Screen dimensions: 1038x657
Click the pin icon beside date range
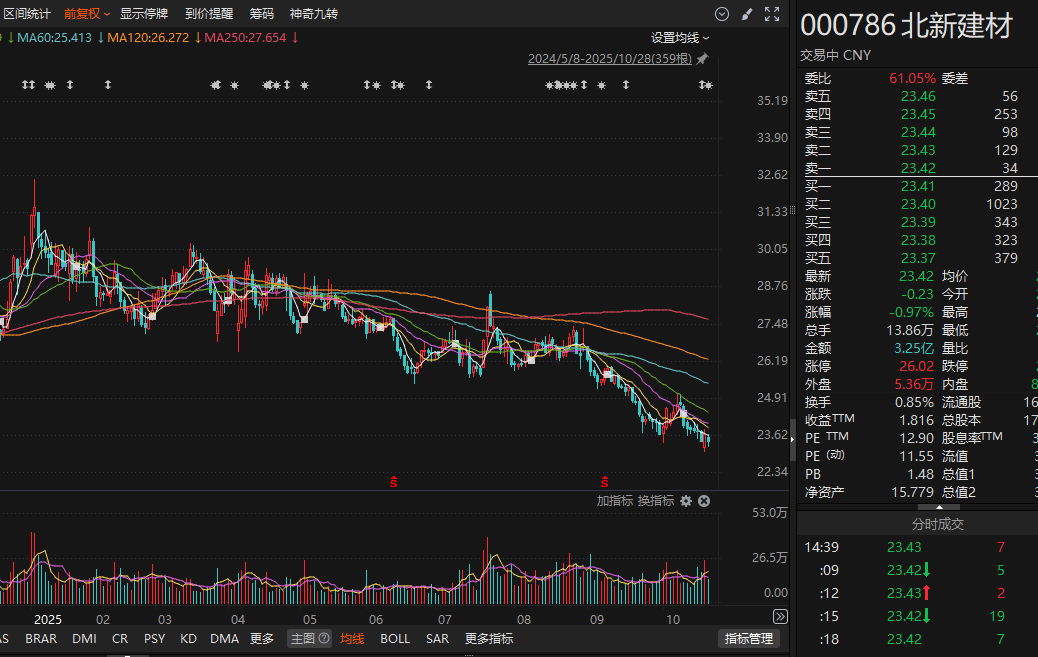point(702,59)
